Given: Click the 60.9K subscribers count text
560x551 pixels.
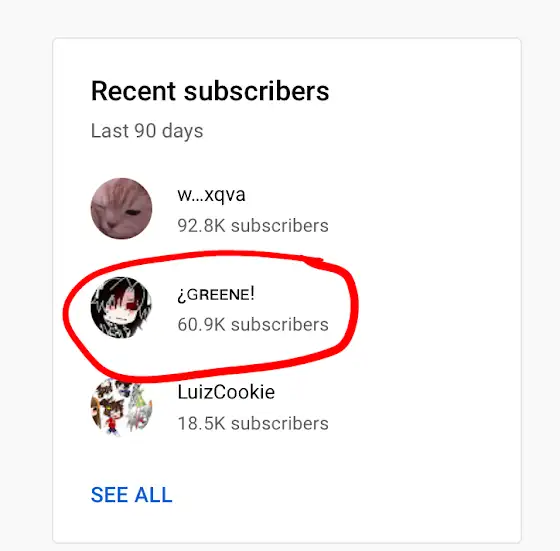Looking at the screenshot, I should (x=253, y=325).
